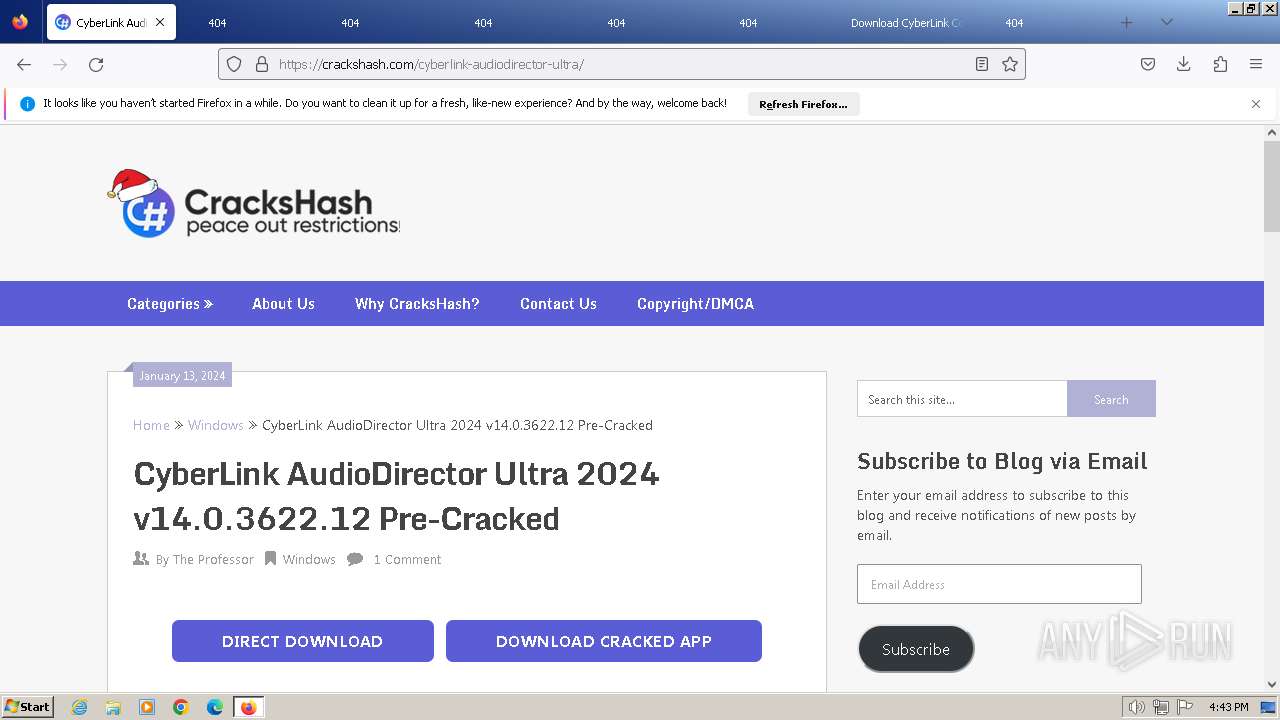
Task: Open media player taskbar icon
Action: point(147,707)
